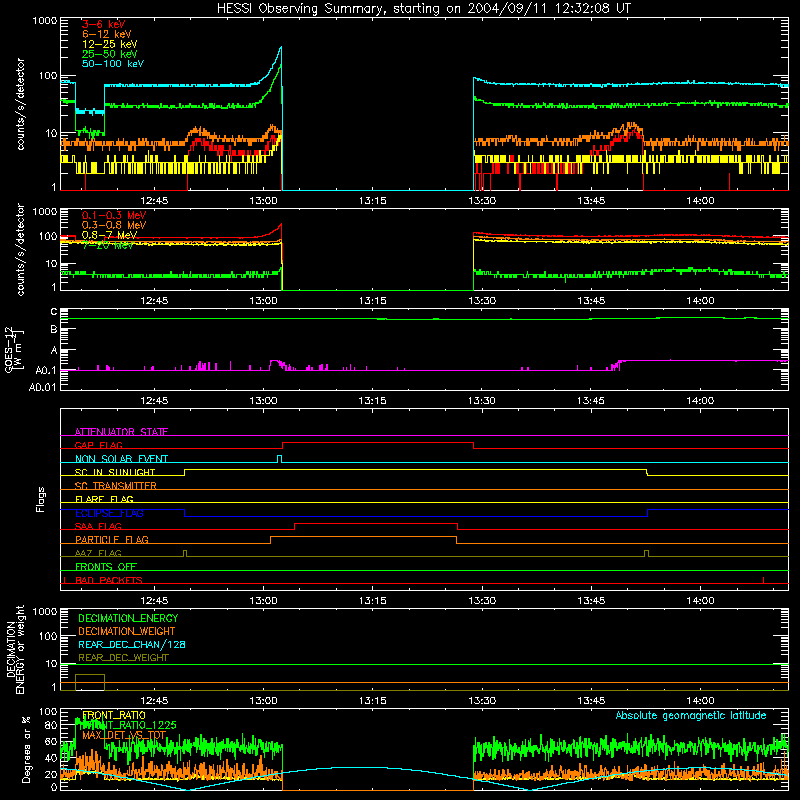Click the 7-20 MeV legend label
Image resolution: width=800 pixels, height=800 pixels.
pyautogui.click(x=107, y=245)
